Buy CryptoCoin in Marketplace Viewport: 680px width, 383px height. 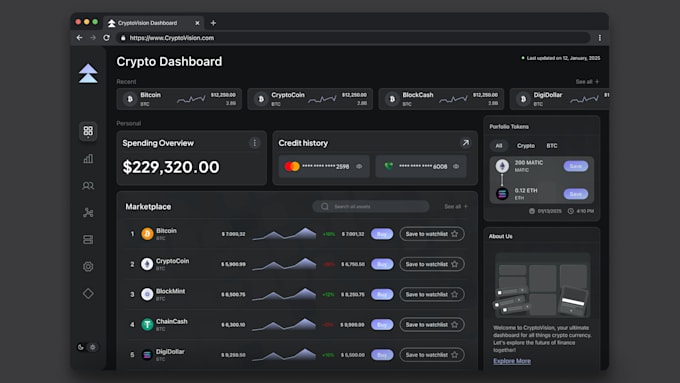click(x=382, y=264)
